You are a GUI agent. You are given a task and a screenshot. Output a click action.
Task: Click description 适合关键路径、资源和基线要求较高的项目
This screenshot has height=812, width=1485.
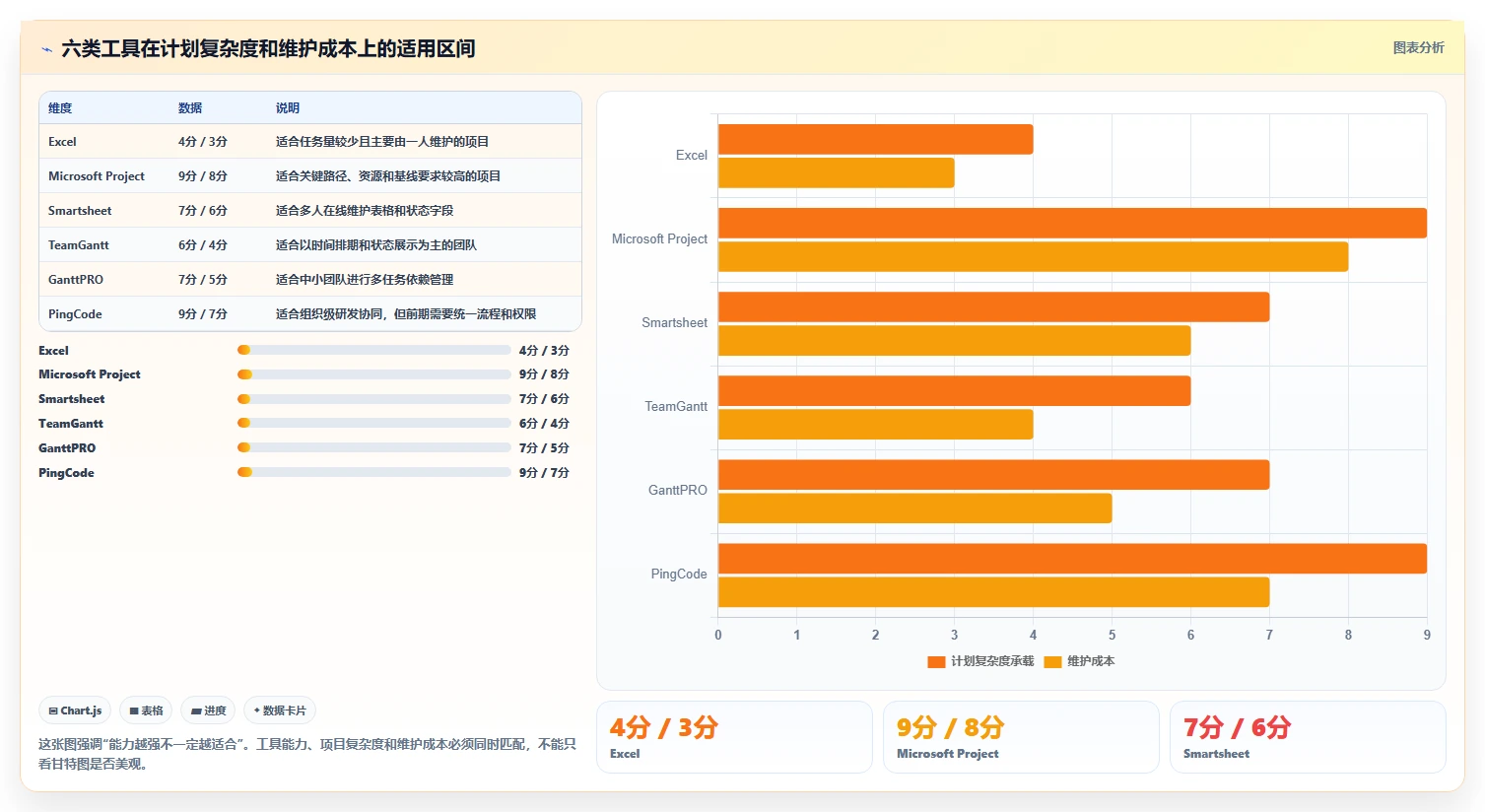point(388,175)
